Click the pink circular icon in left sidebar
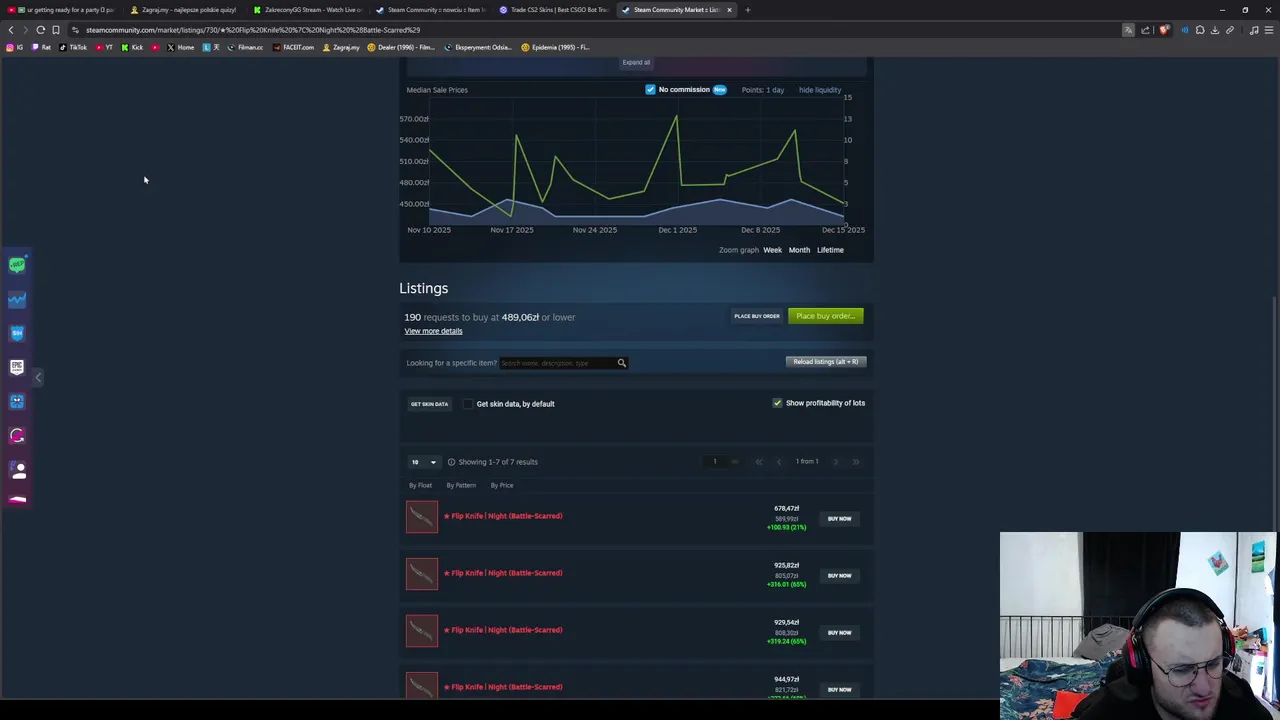This screenshot has width=1280, height=720. tap(17, 435)
